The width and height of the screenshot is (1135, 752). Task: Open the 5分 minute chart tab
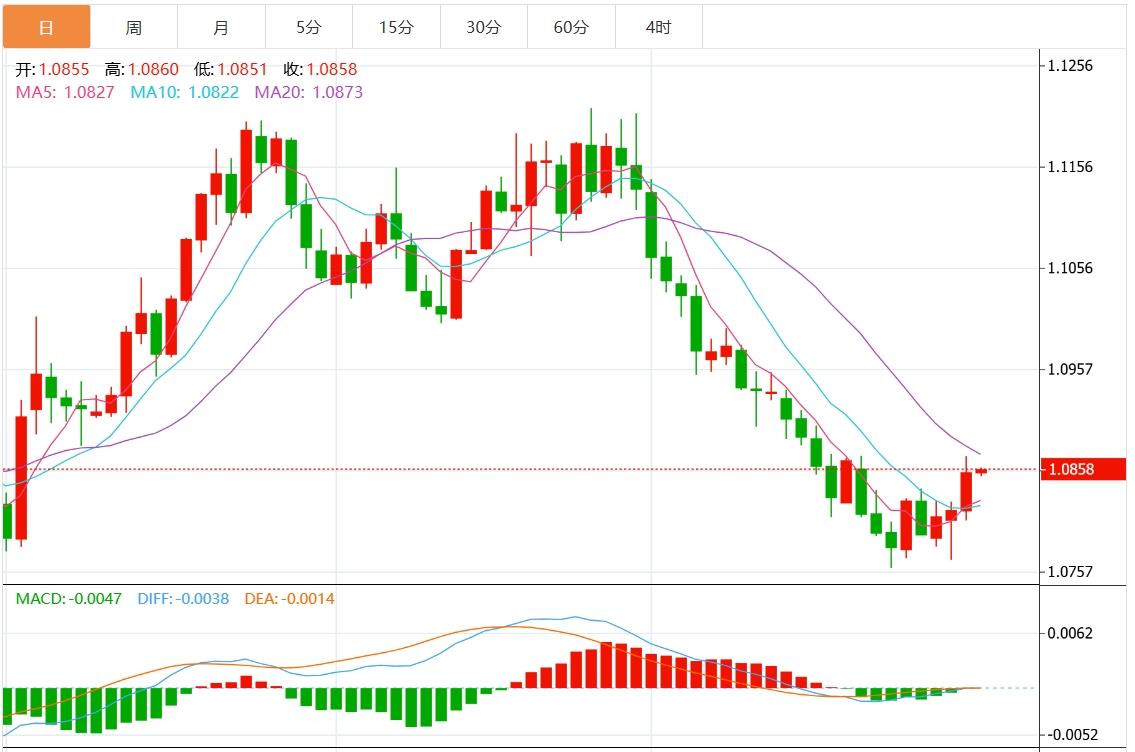click(x=309, y=27)
